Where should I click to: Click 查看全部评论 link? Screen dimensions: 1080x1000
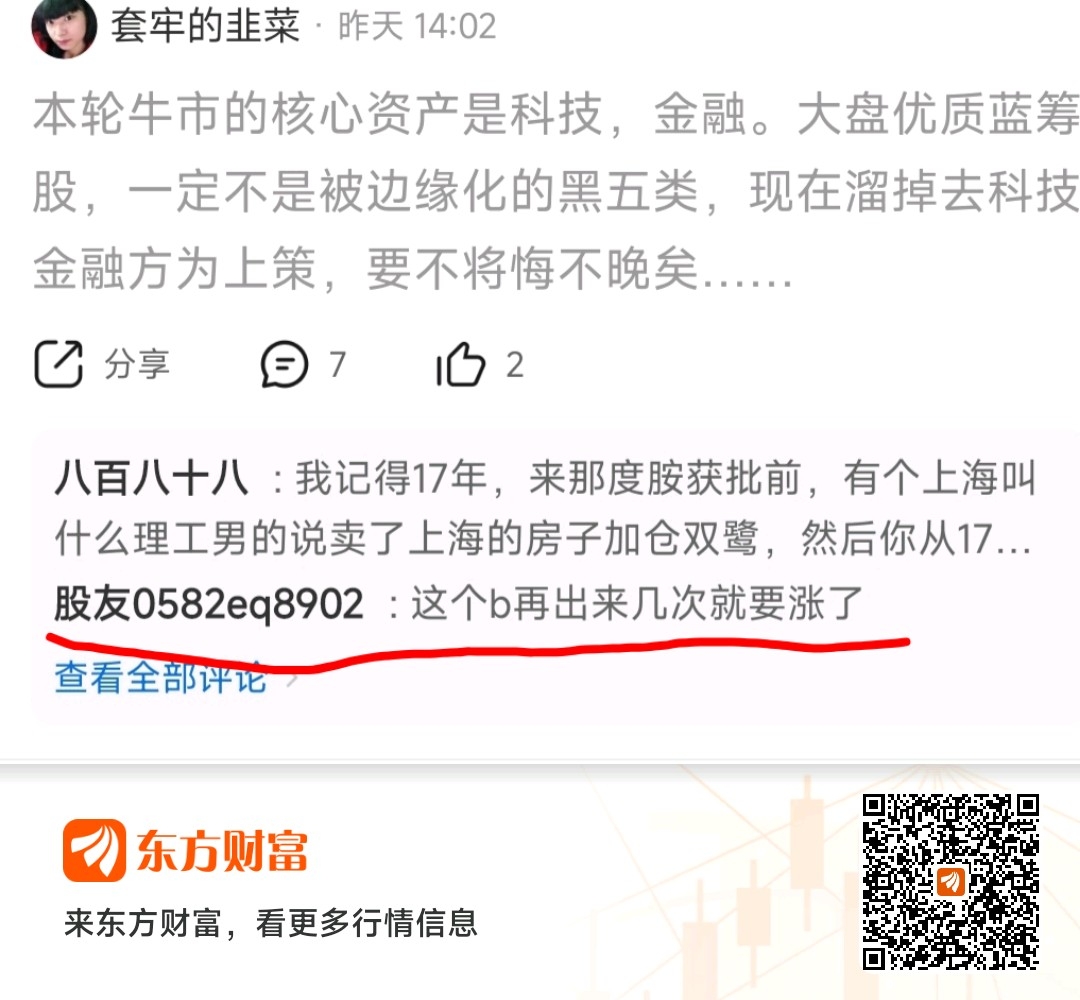[160, 676]
